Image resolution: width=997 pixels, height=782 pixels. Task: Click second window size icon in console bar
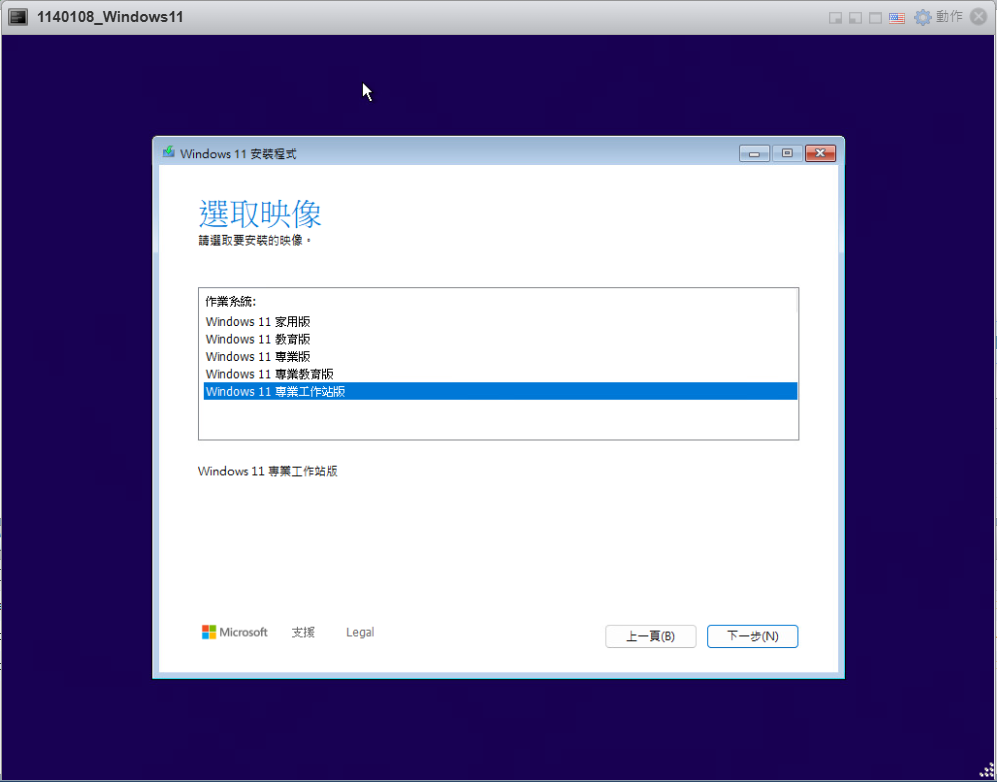click(x=856, y=18)
